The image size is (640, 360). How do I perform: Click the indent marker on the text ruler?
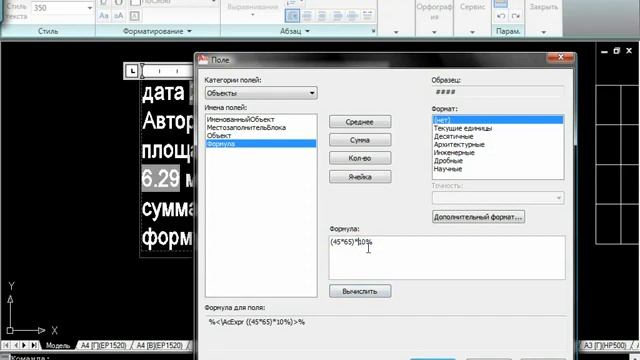point(142,71)
